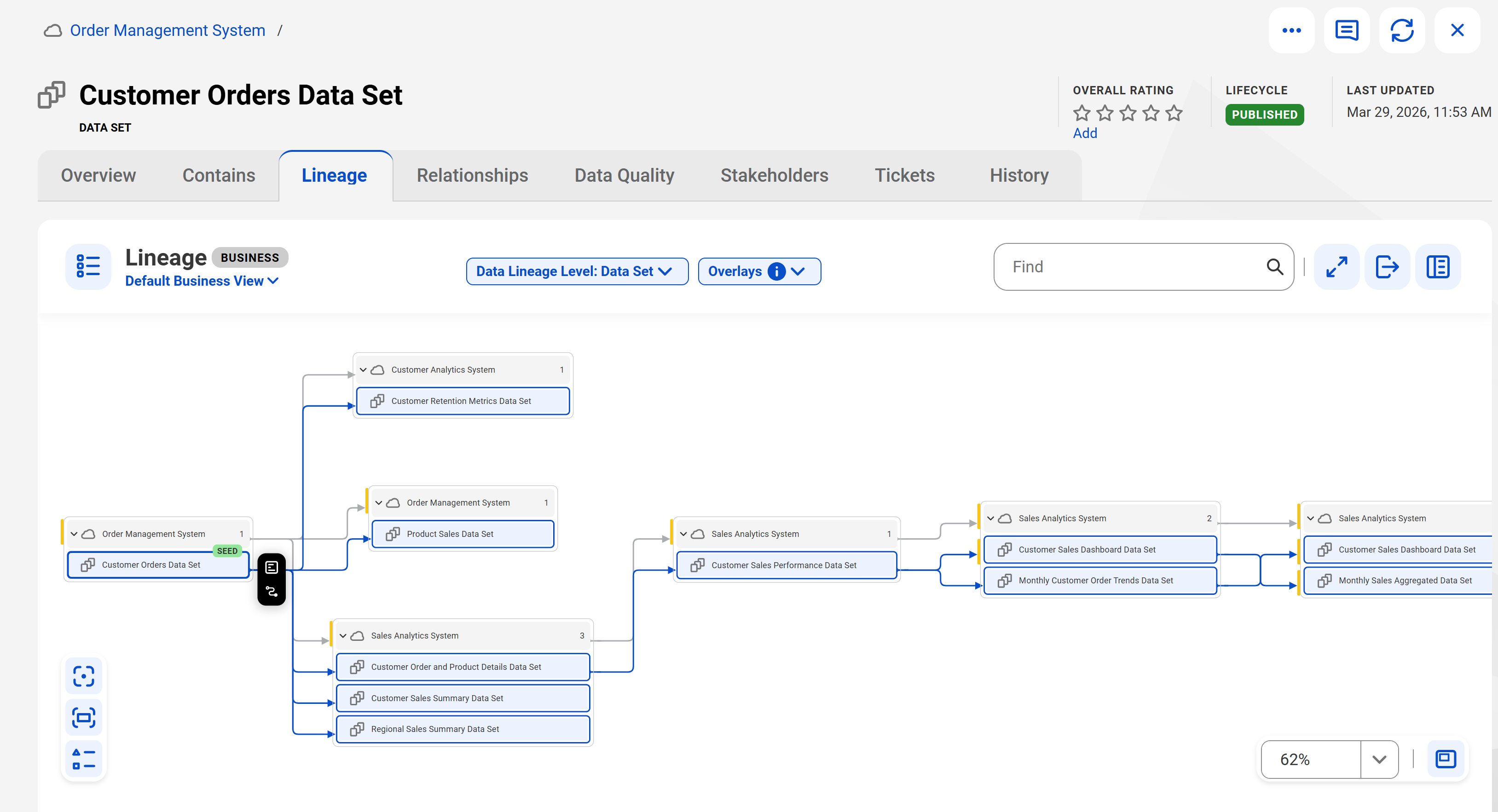The image size is (1498, 812).
Task: Select the Customer Orders Data Set seed node
Action: [x=157, y=565]
